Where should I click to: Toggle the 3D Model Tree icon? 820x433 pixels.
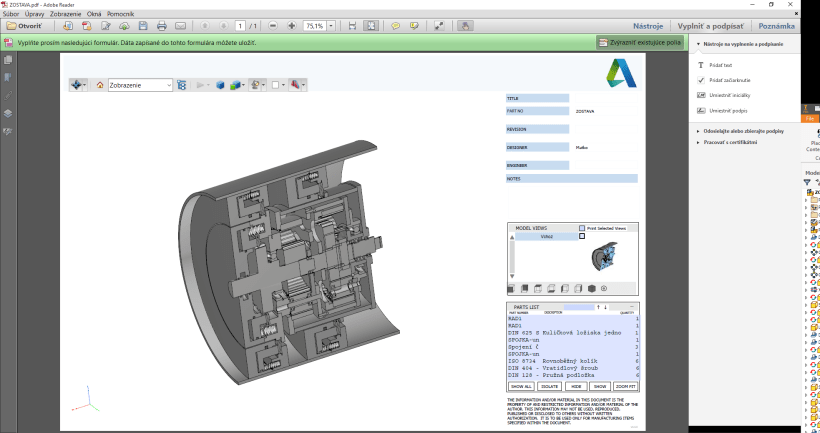pyautogui.click(x=181, y=86)
